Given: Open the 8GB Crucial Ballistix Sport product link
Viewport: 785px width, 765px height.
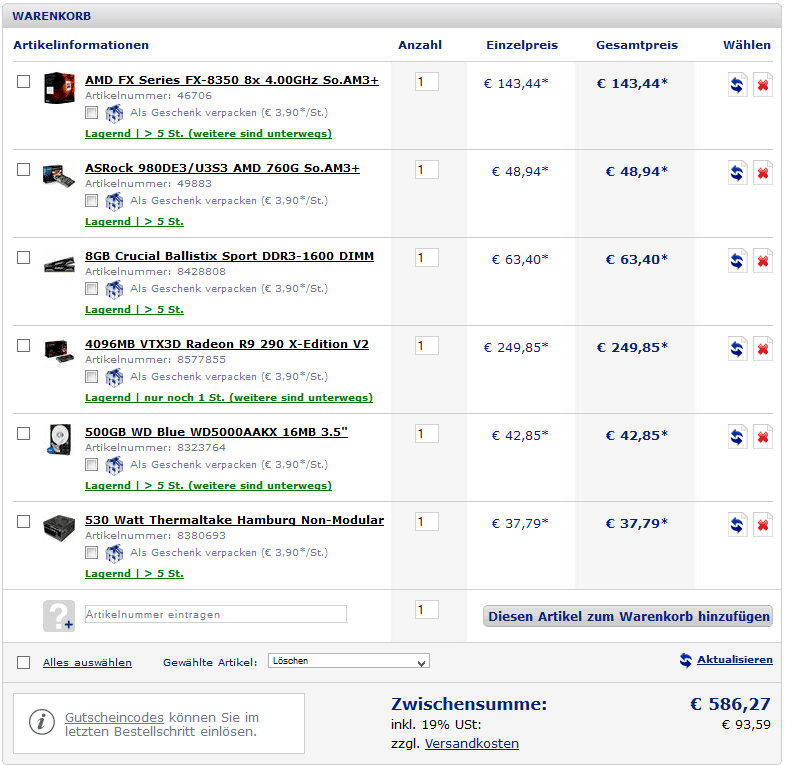Looking at the screenshot, I should (x=229, y=256).
